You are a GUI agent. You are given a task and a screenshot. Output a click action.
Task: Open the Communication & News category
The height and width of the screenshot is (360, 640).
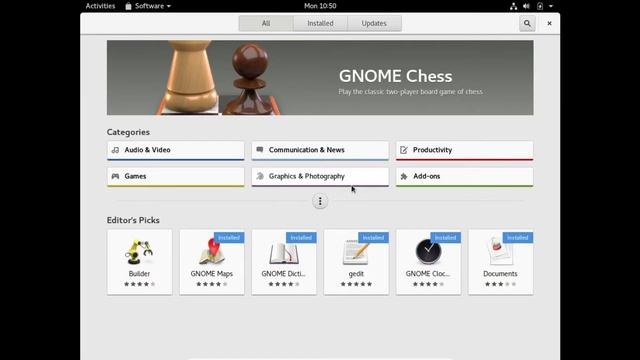pos(320,151)
